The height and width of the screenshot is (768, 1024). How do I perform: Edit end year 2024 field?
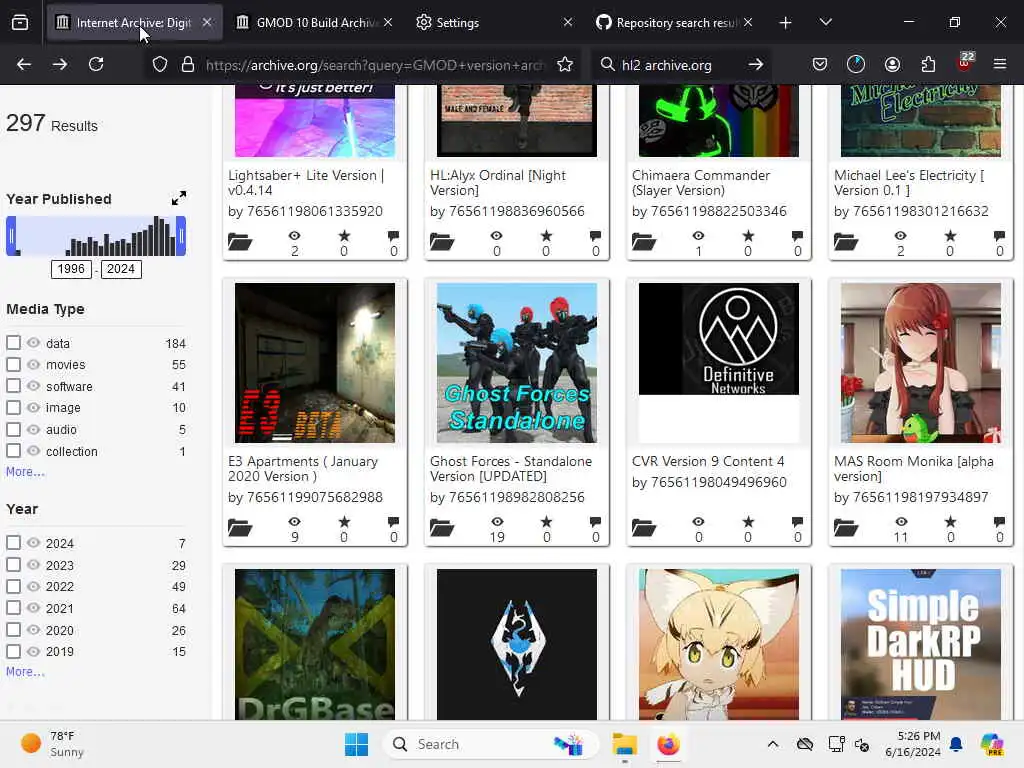tap(121, 269)
